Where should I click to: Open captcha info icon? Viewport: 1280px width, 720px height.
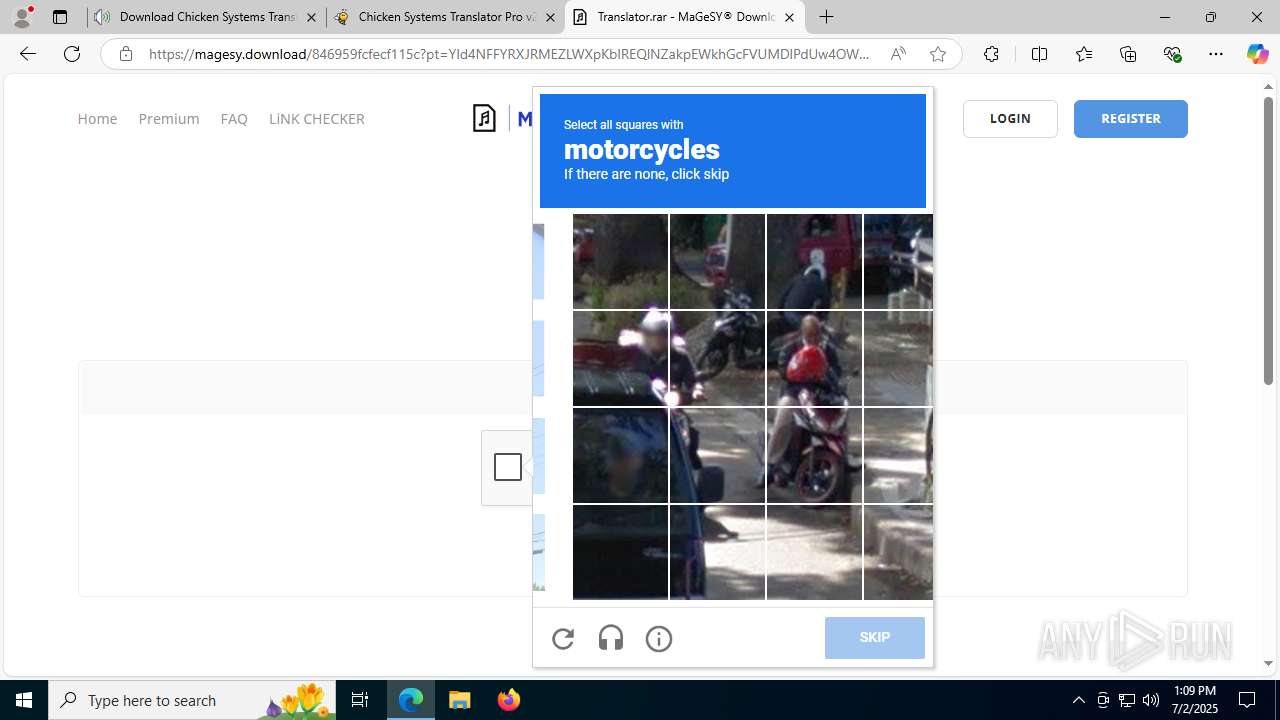[x=659, y=638]
